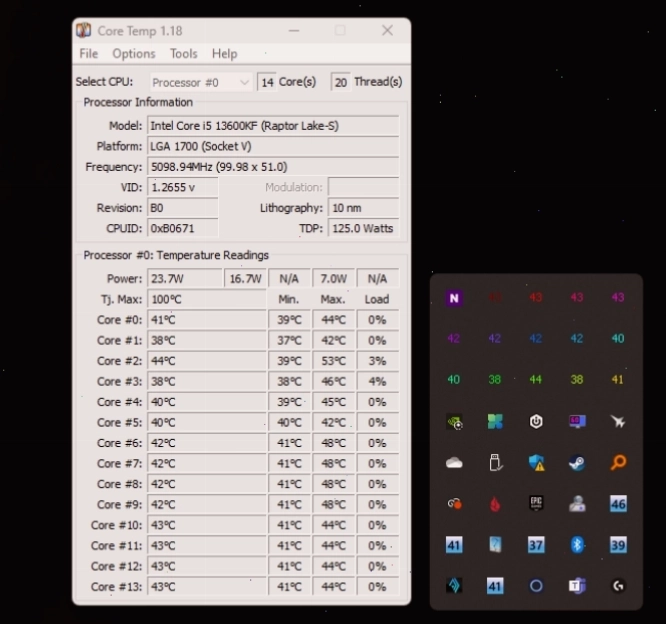666x625 pixels.
Task: Select the VID value 1.2655 v
Action: pyautogui.click(x=183, y=187)
